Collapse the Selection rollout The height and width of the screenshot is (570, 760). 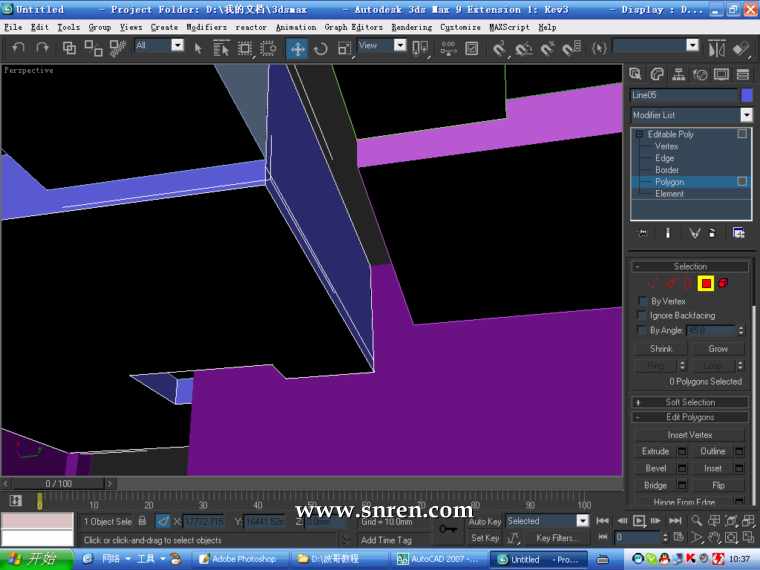pos(690,267)
